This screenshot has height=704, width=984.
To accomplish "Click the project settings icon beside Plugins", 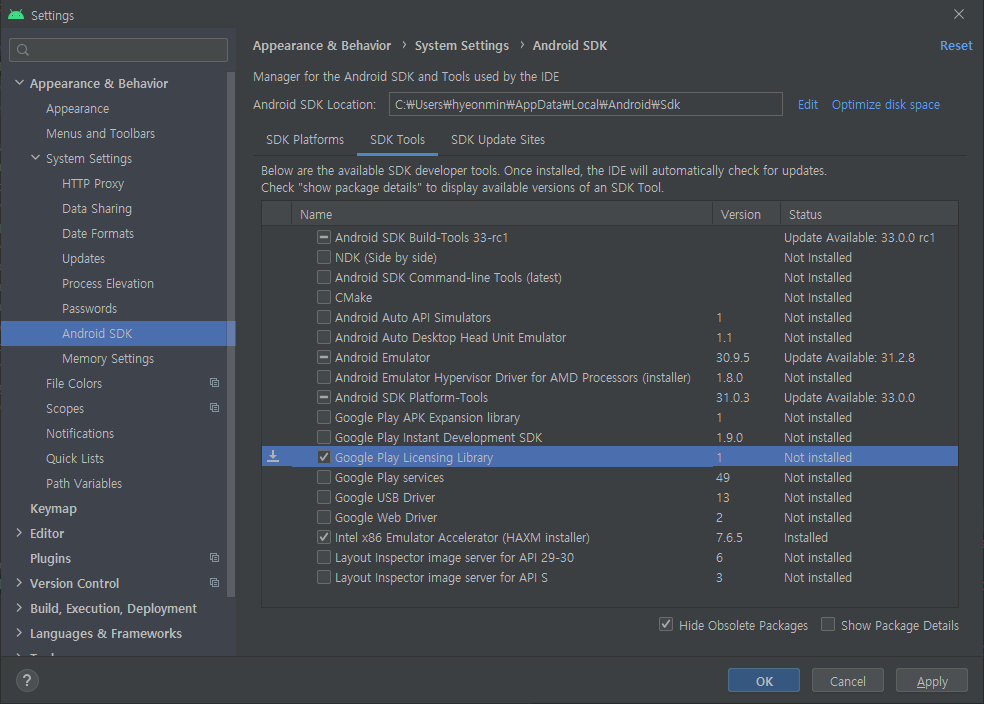I will tap(214, 558).
